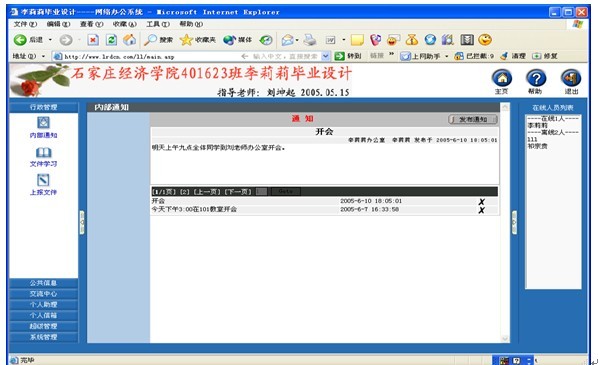Expand the 链接 links chevron
Viewport: 599px width, 365px height.
392,54
